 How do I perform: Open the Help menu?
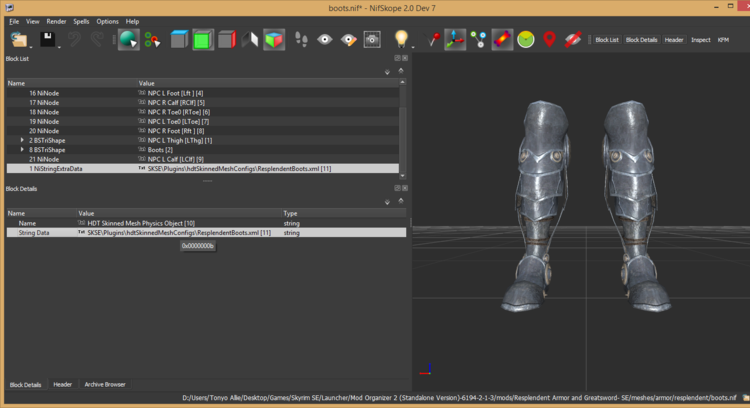tap(132, 22)
